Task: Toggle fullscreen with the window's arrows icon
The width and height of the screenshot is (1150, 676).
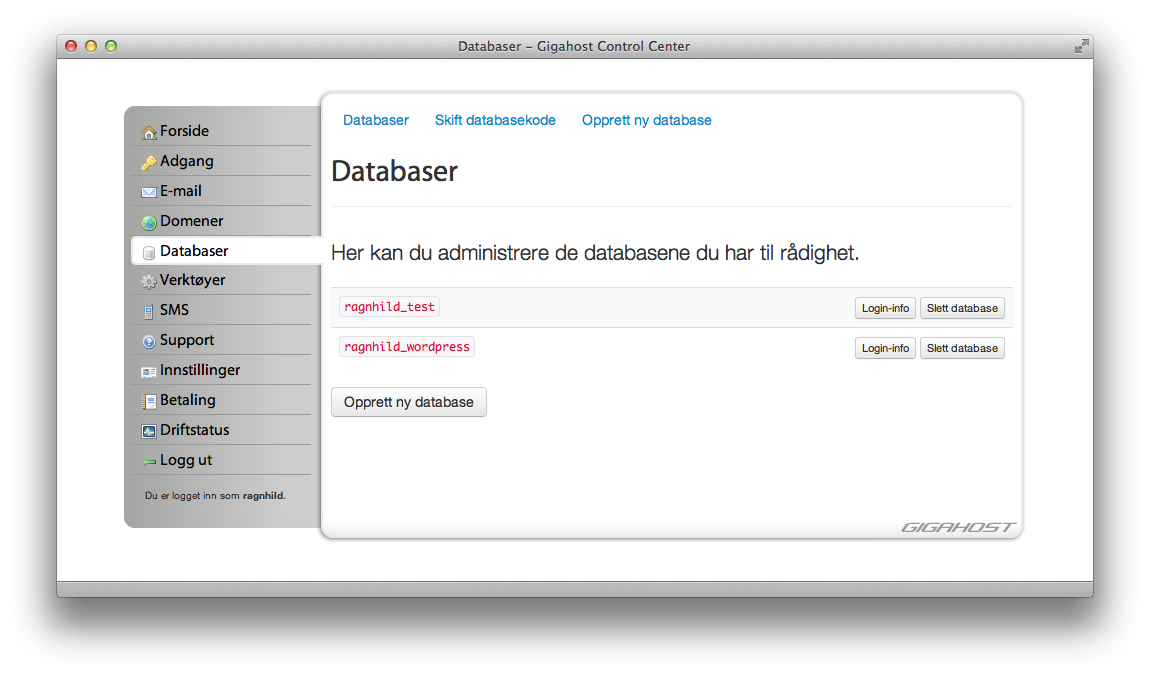Action: [x=1081, y=46]
